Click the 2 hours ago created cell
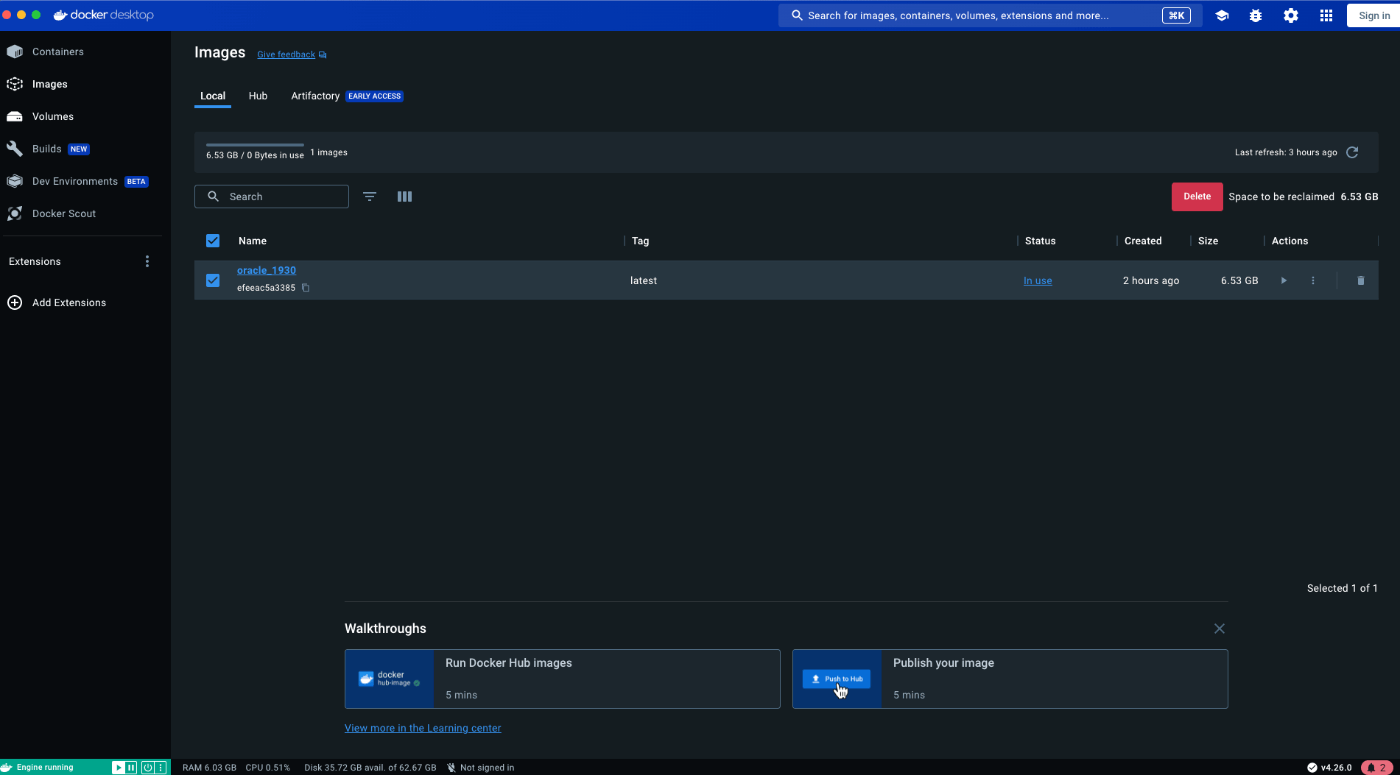The height and width of the screenshot is (775, 1400). 1151,281
